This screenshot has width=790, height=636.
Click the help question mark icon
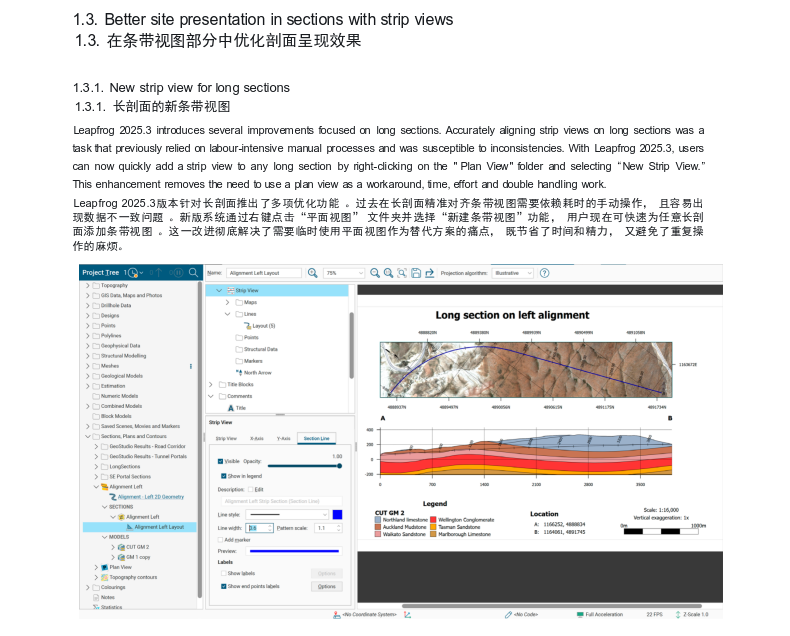545,272
